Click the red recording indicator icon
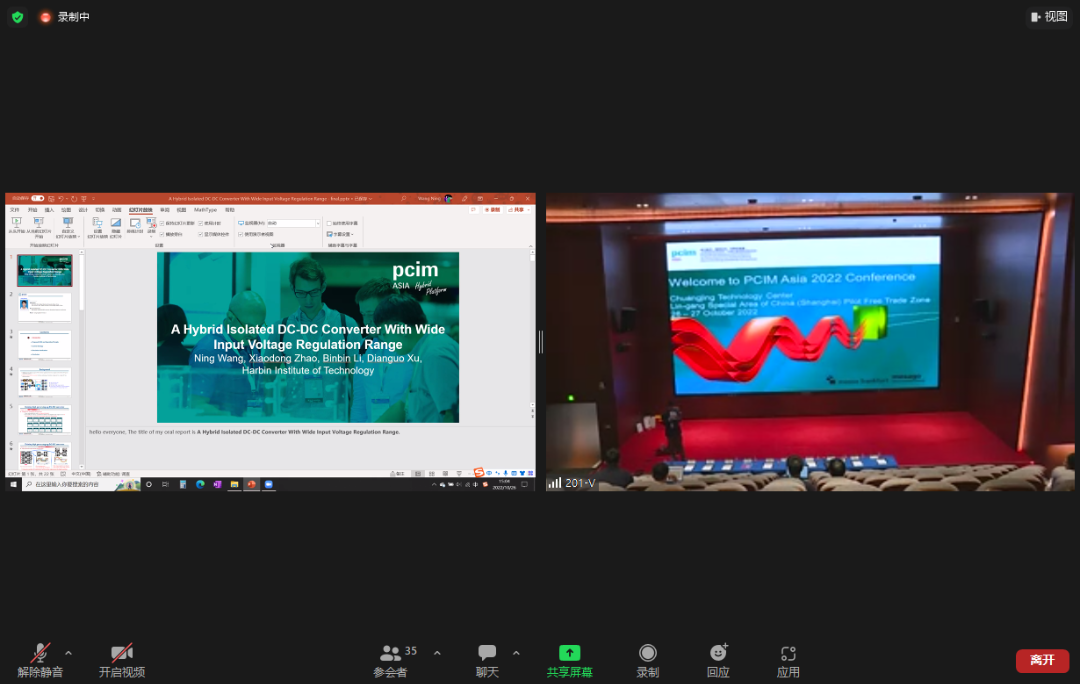Image resolution: width=1080 pixels, height=684 pixels. (x=45, y=17)
